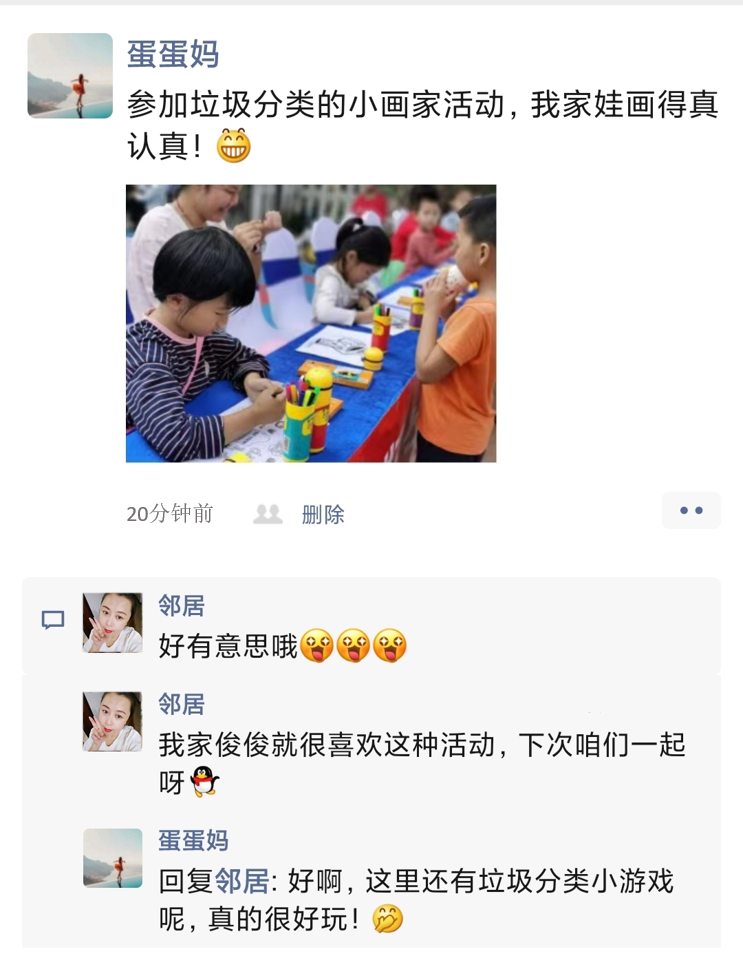
Task: View the kids drawing activity photo
Action: (311, 323)
